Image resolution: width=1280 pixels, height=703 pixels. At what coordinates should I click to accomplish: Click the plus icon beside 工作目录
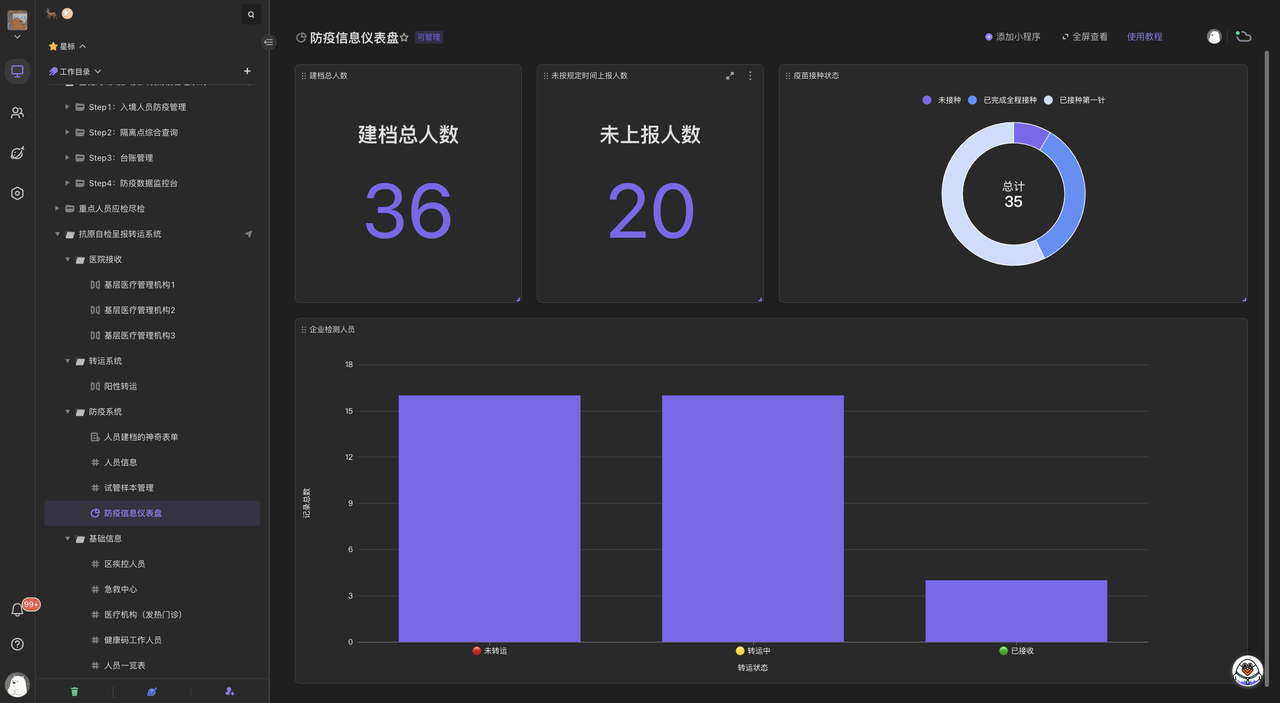247,71
